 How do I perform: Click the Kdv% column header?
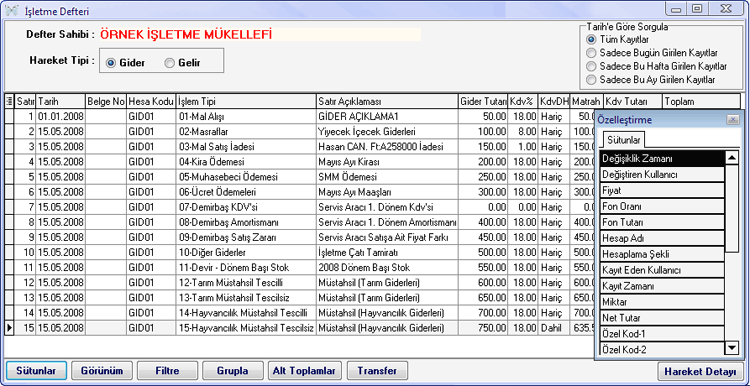point(523,101)
